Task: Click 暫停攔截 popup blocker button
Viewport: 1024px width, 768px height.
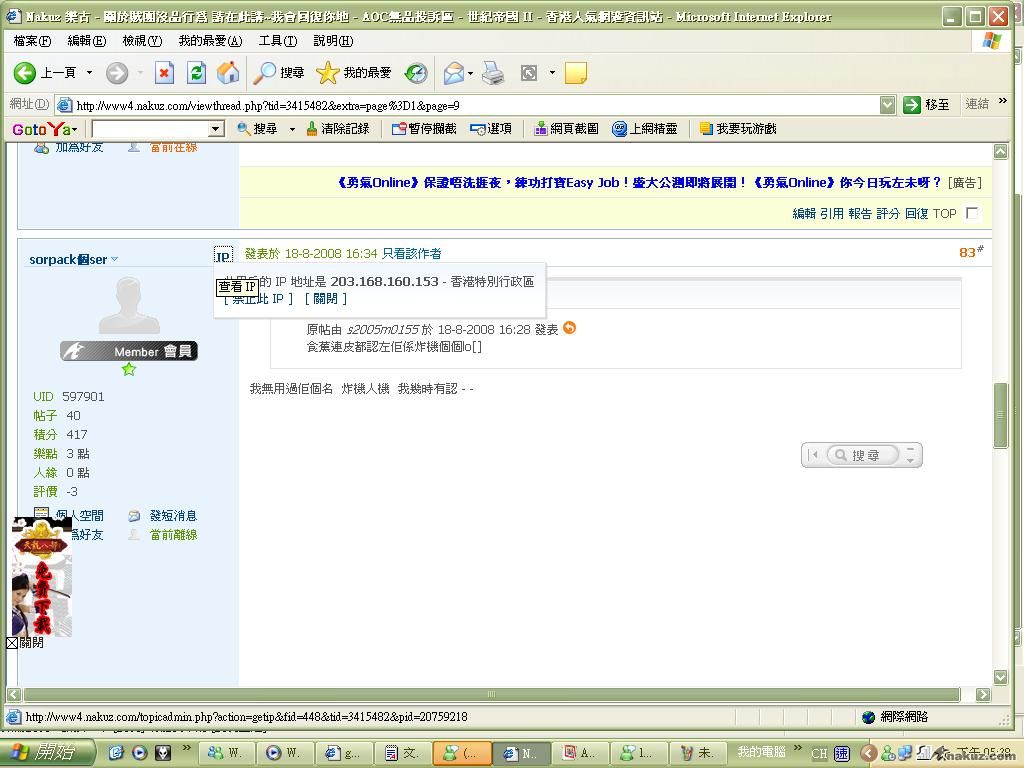Action: (424, 129)
